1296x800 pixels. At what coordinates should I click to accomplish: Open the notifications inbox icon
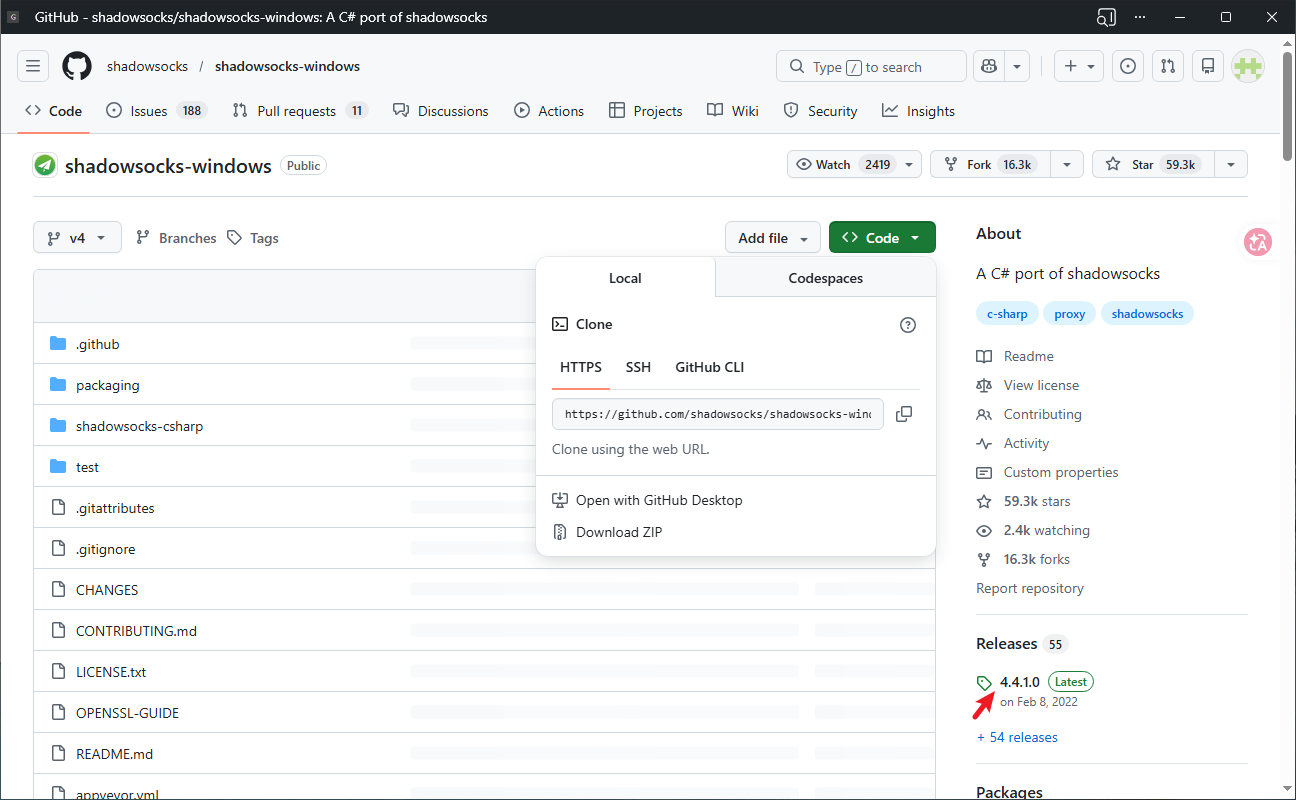click(1208, 67)
